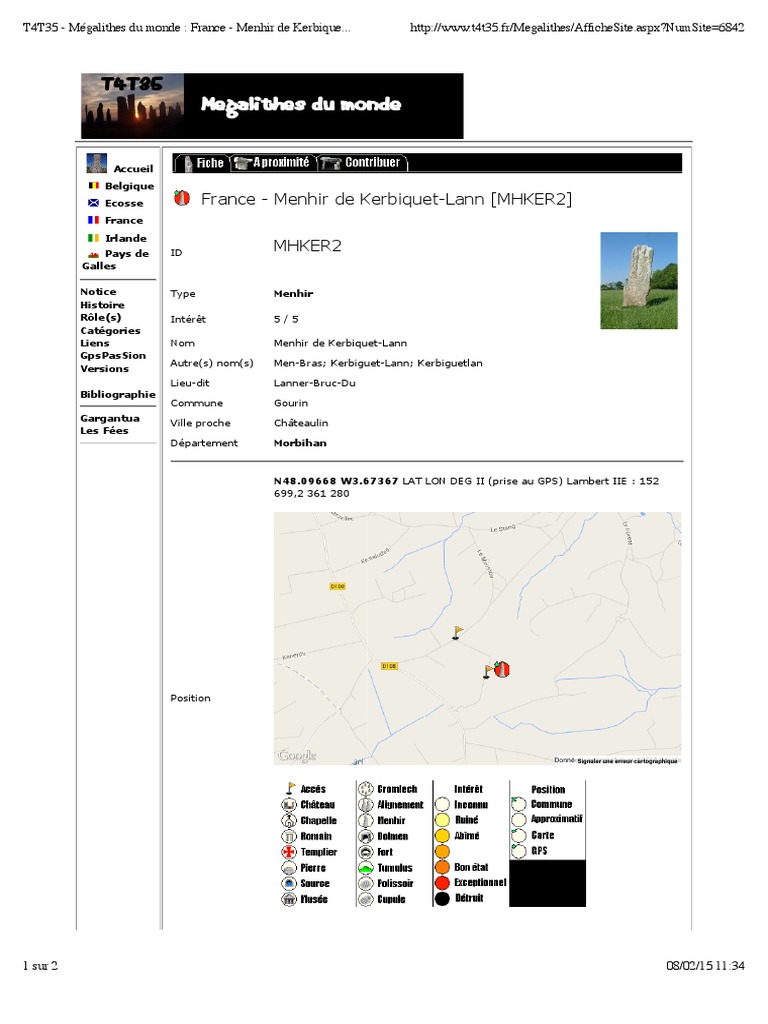Switch to the Aproximité tab
The width and height of the screenshot is (768, 1024).
point(273,163)
